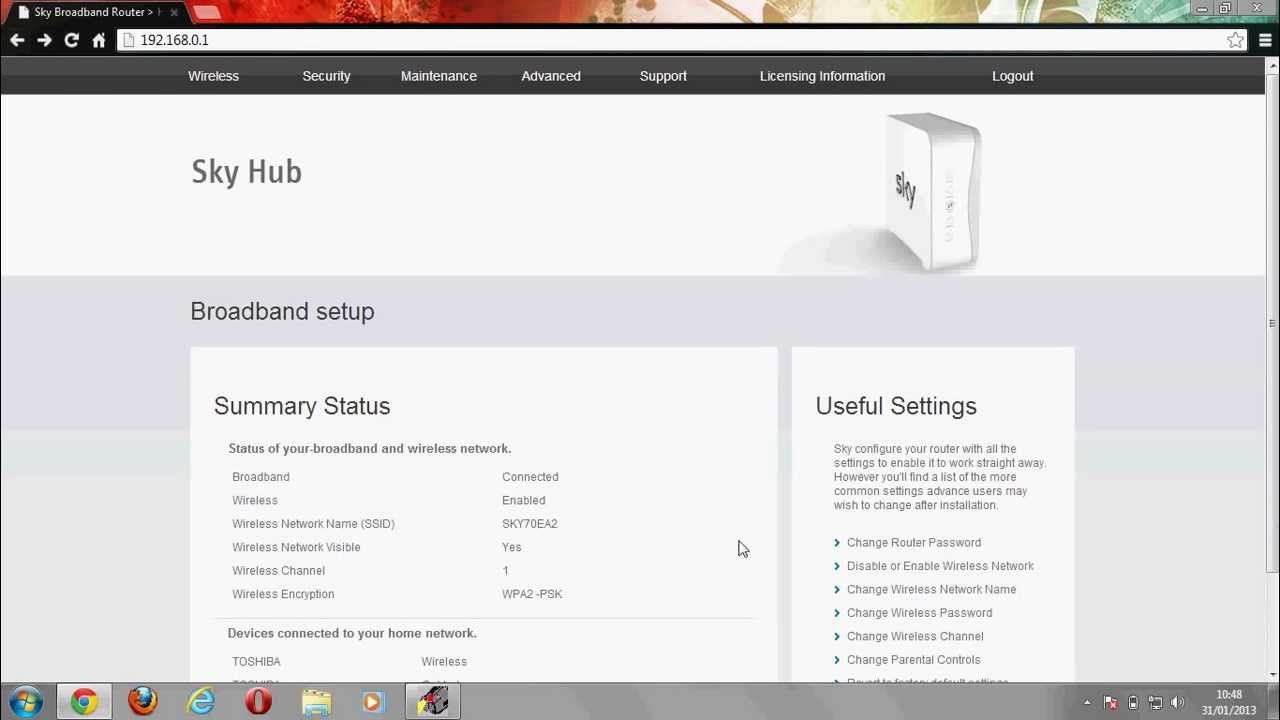The width and height of the screenshot is (1280, 720).
Task: Launch Internet Explorer from taskbar
Action: coord(201,702)
